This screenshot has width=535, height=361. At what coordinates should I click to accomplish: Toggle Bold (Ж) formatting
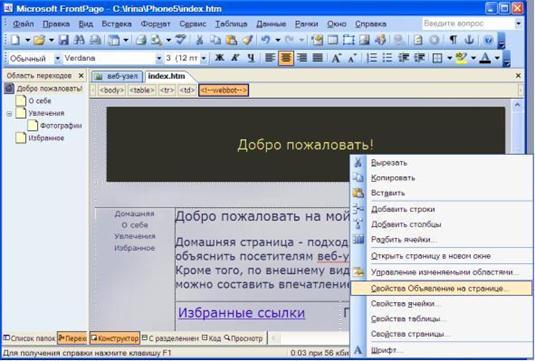[219, 58]
